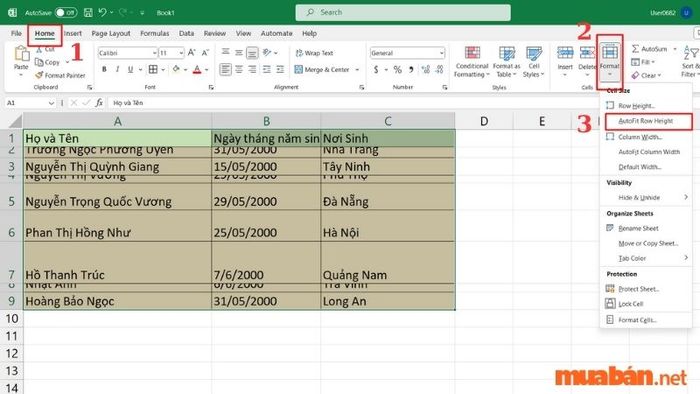
Task: Click the Fill Color bucket icon
Action: (x=176, y=69)
